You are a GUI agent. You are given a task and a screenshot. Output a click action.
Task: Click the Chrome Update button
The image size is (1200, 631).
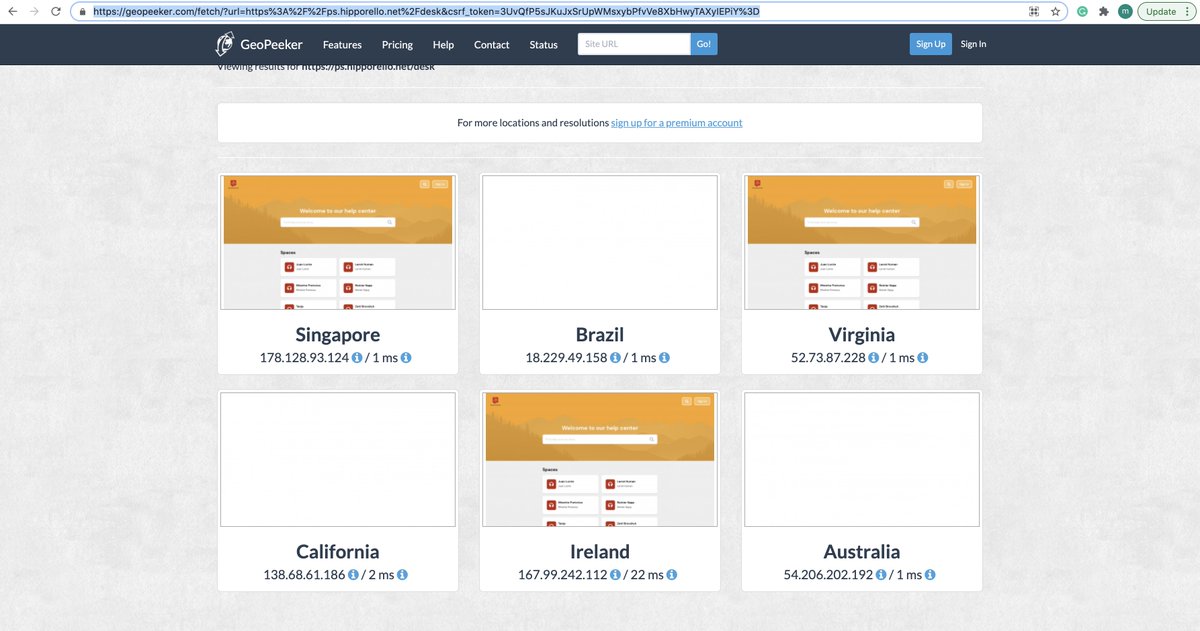1166,12
